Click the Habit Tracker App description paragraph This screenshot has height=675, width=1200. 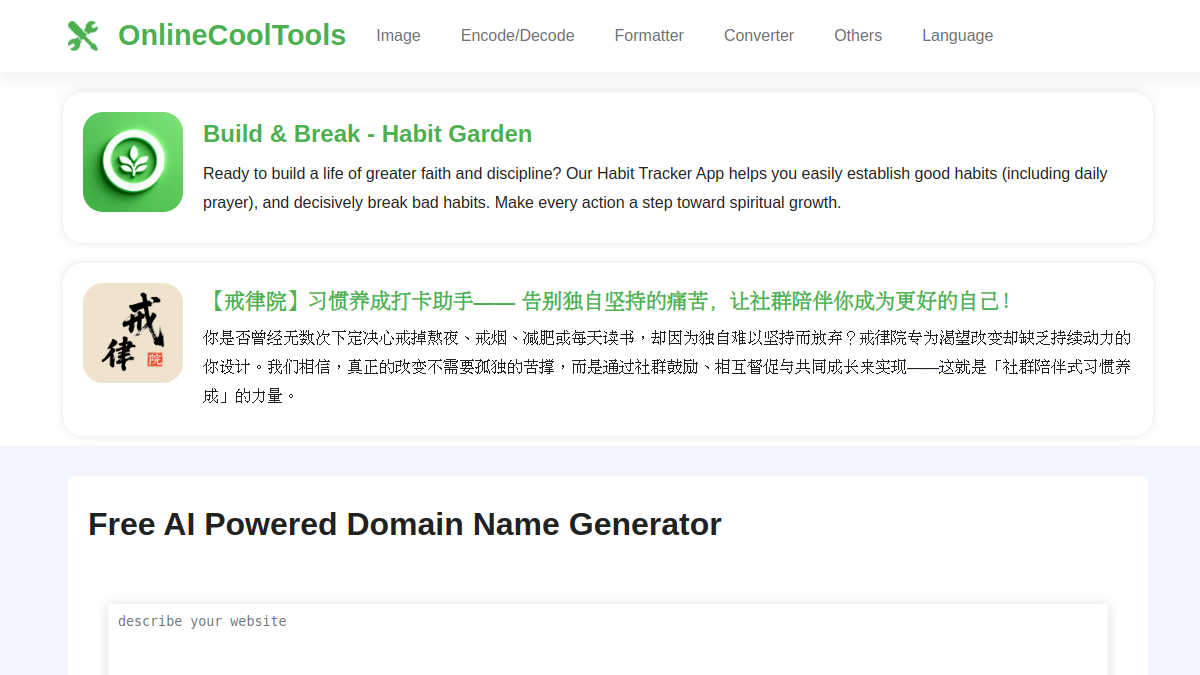668,188
